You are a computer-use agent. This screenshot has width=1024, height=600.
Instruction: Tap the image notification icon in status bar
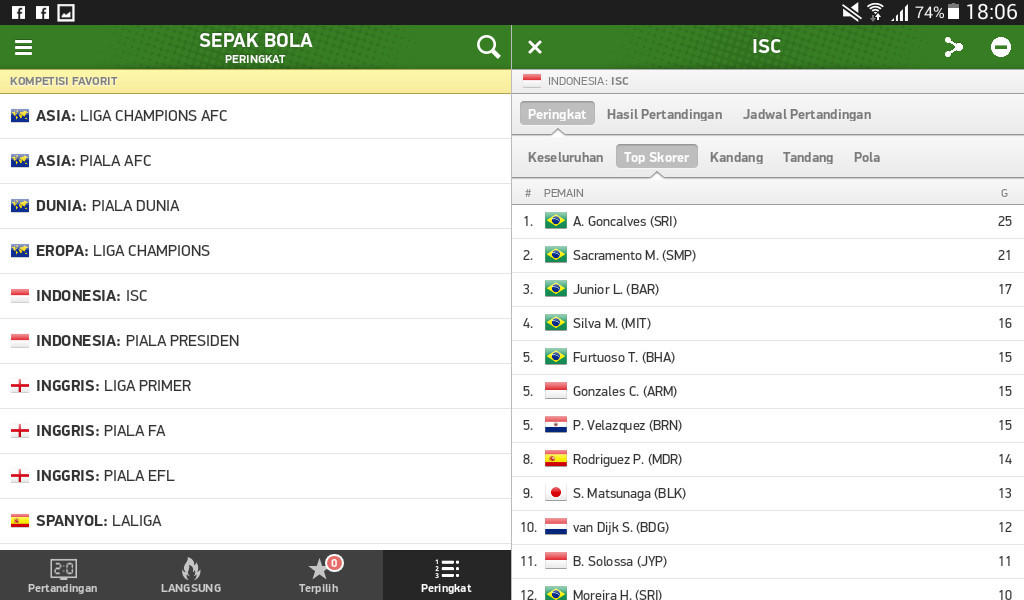pos(66,12)
